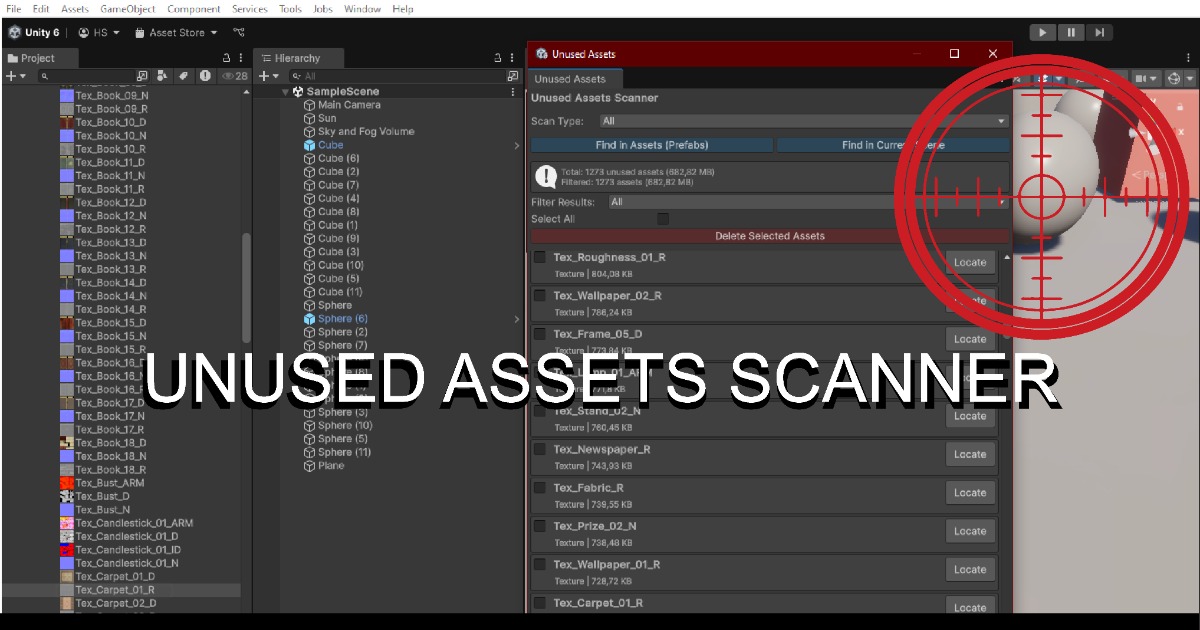Viewport: 1200px width, 630px height.
Task: Locate the Tex_Fabric_R asset
Action: pos(970,492)
